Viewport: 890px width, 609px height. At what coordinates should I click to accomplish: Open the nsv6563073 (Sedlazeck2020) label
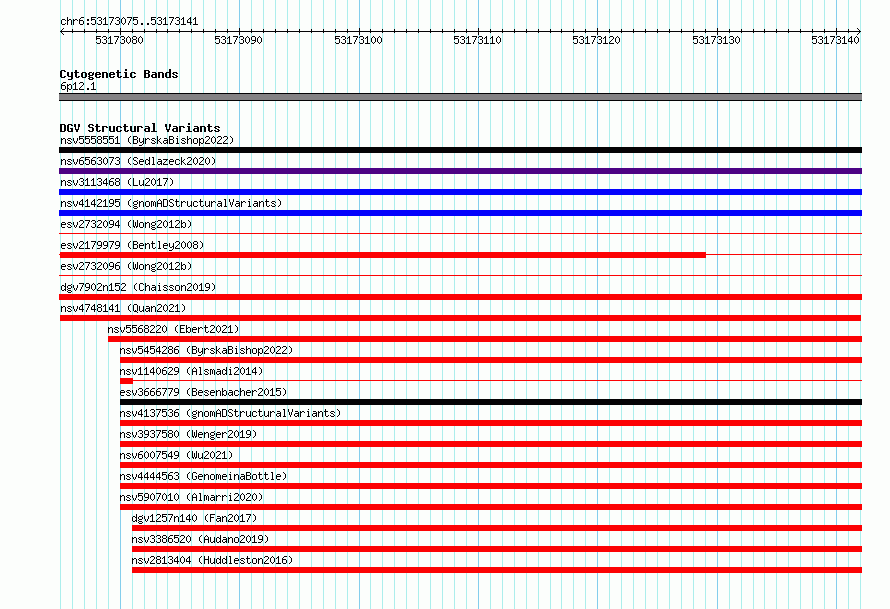138,161
